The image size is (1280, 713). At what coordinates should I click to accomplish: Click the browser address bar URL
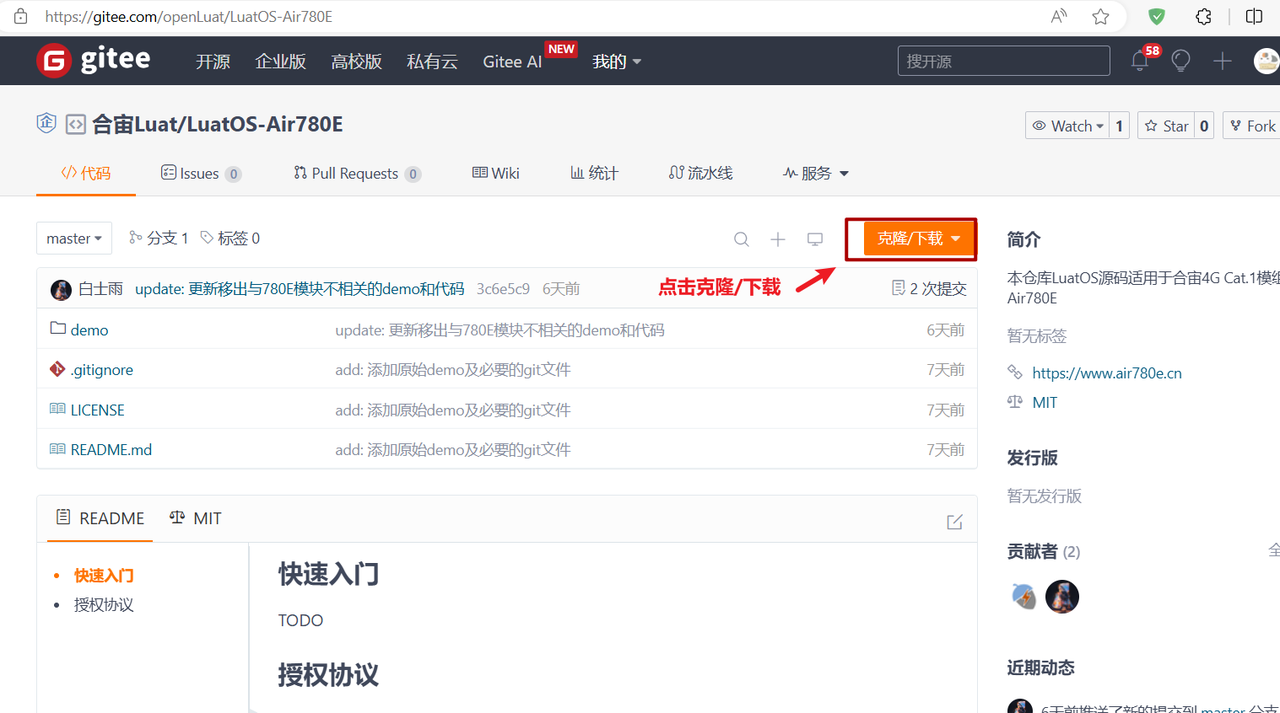189,17
